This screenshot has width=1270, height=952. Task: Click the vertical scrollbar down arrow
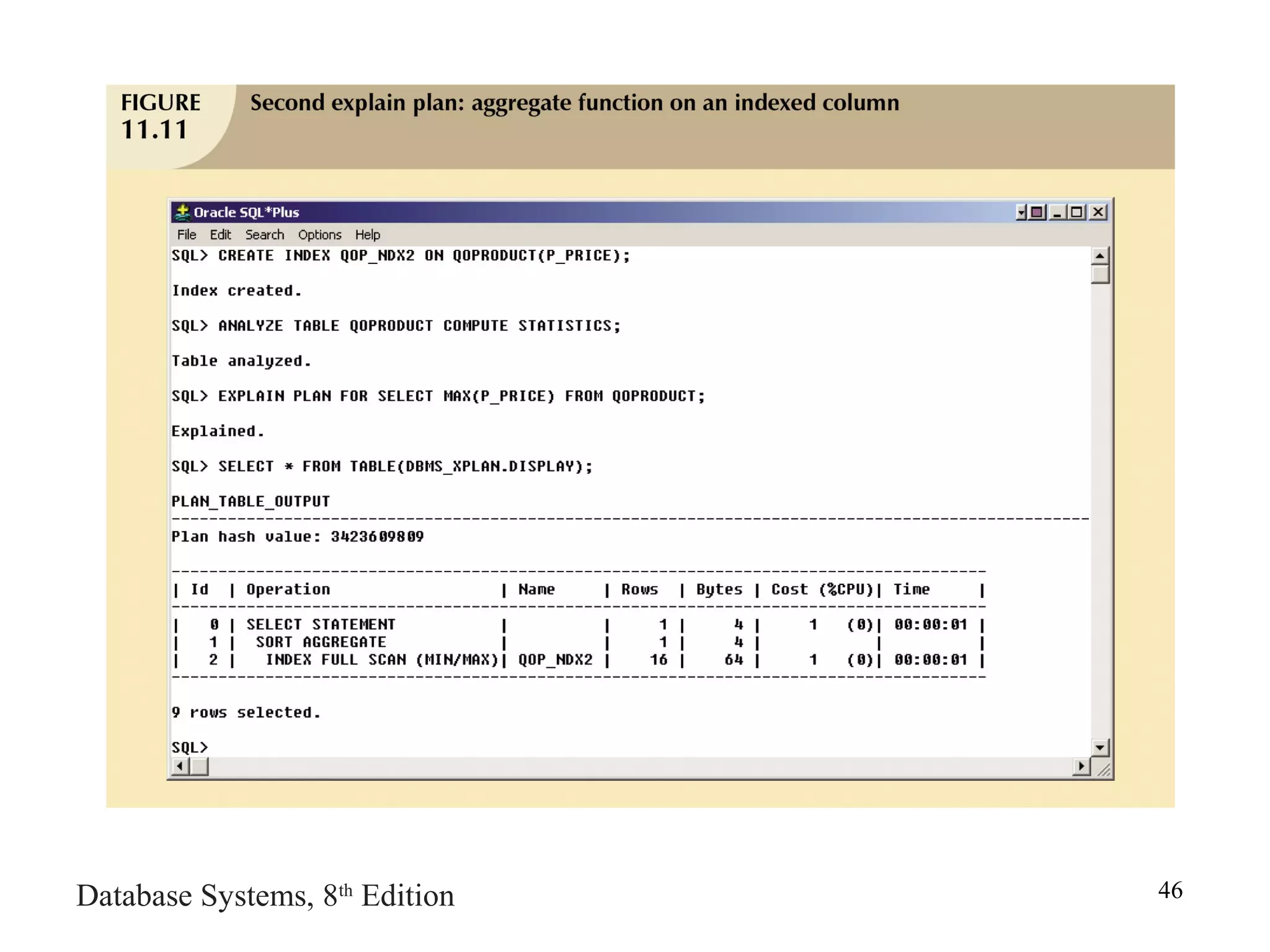click(1099, 747)
